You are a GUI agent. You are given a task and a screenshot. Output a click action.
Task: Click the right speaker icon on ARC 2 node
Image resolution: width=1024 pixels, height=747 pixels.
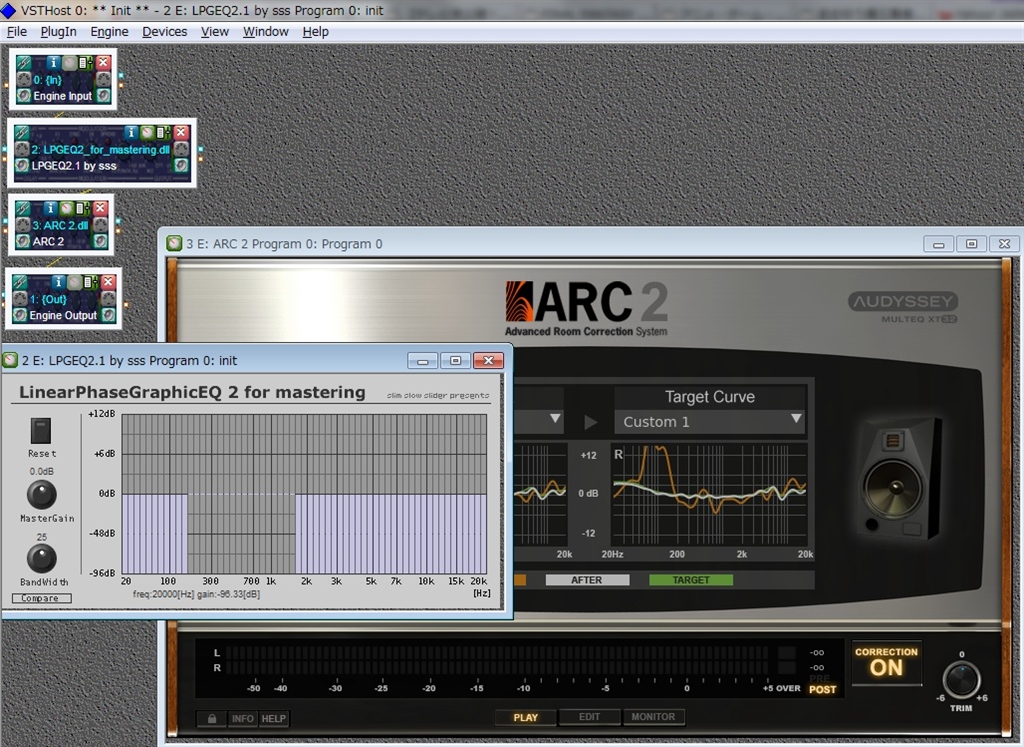click(x=100, y=241)
